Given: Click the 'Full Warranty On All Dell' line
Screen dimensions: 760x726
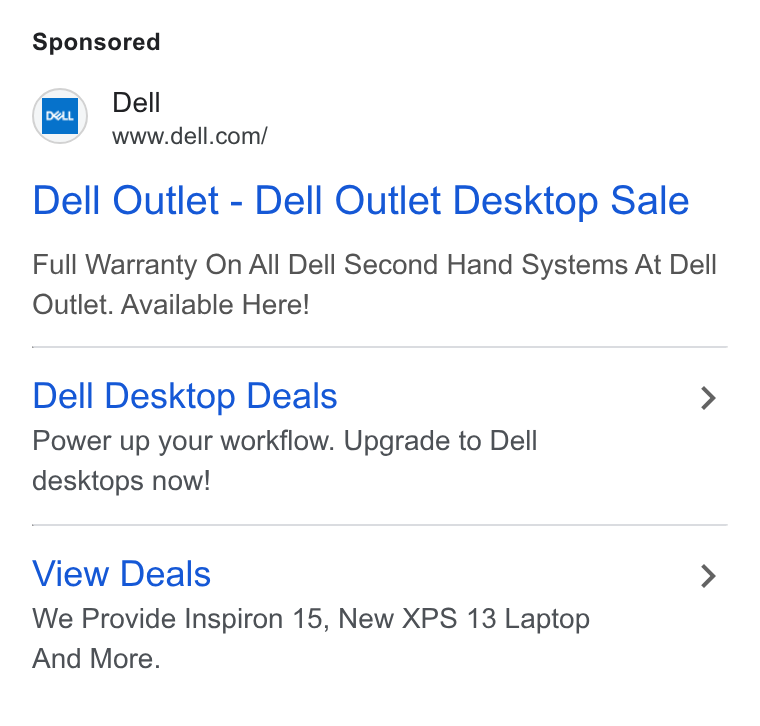Looking at the screenshot, I should click(374, 265).
